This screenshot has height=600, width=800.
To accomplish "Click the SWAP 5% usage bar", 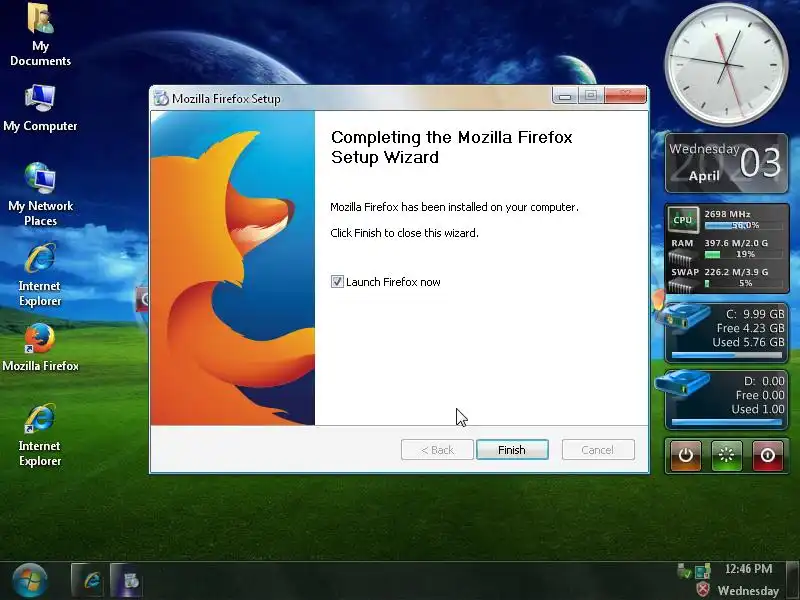I will [743, 283].
